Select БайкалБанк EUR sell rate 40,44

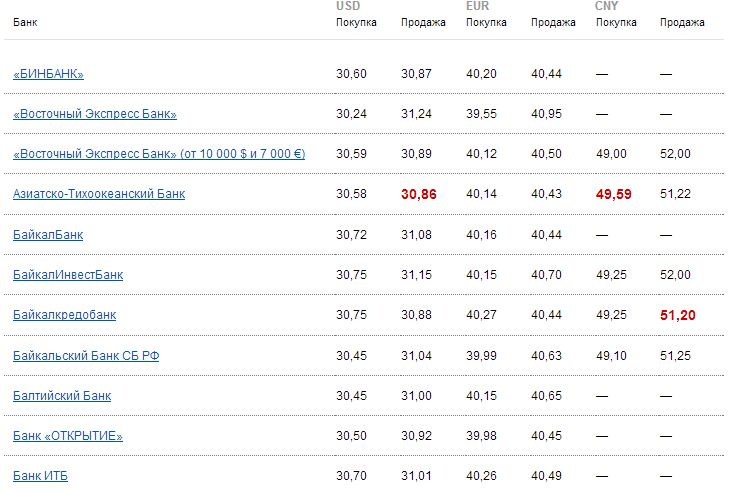pos(546,234)
